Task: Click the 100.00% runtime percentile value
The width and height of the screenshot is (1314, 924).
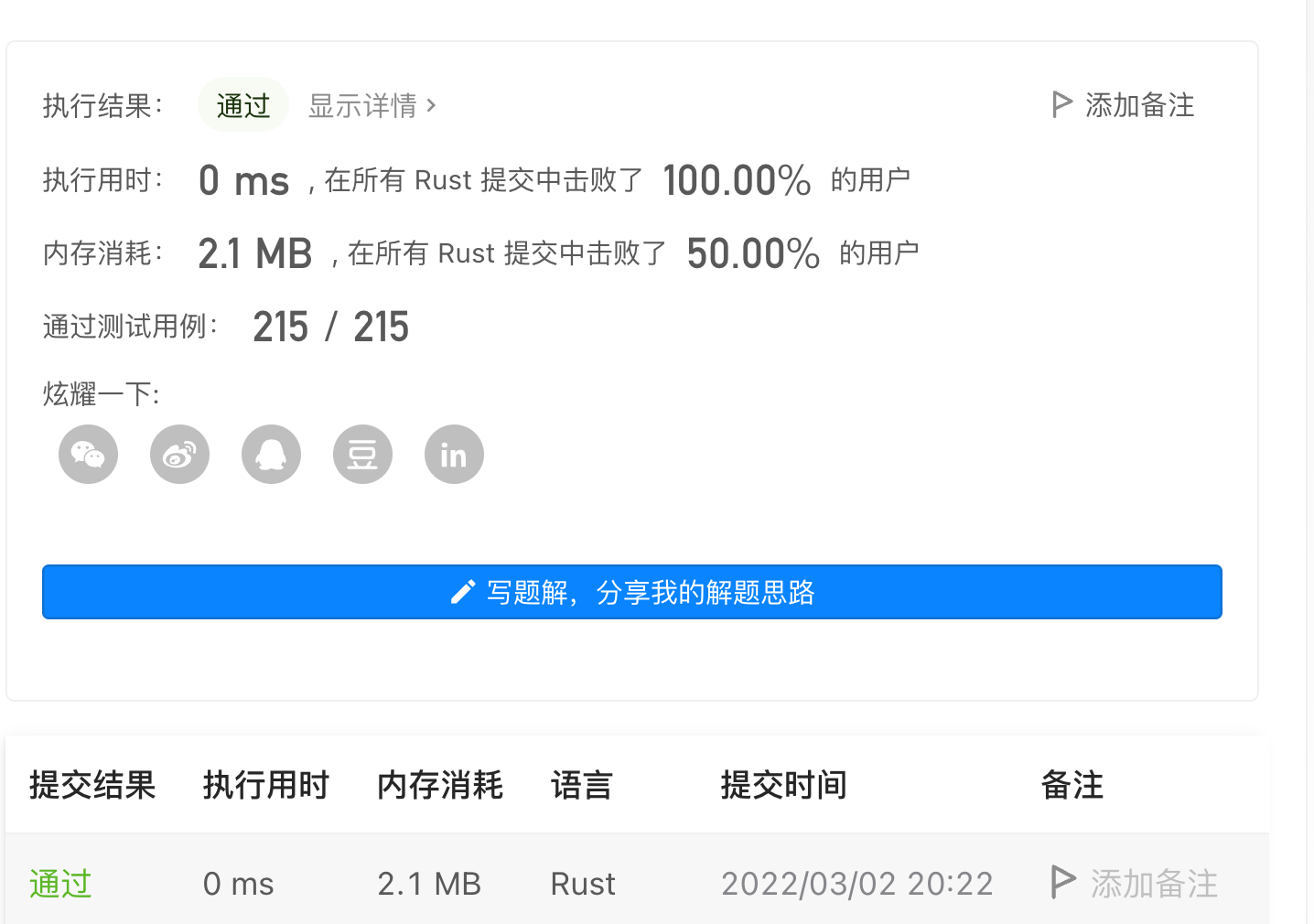Action: pos(737,180)
